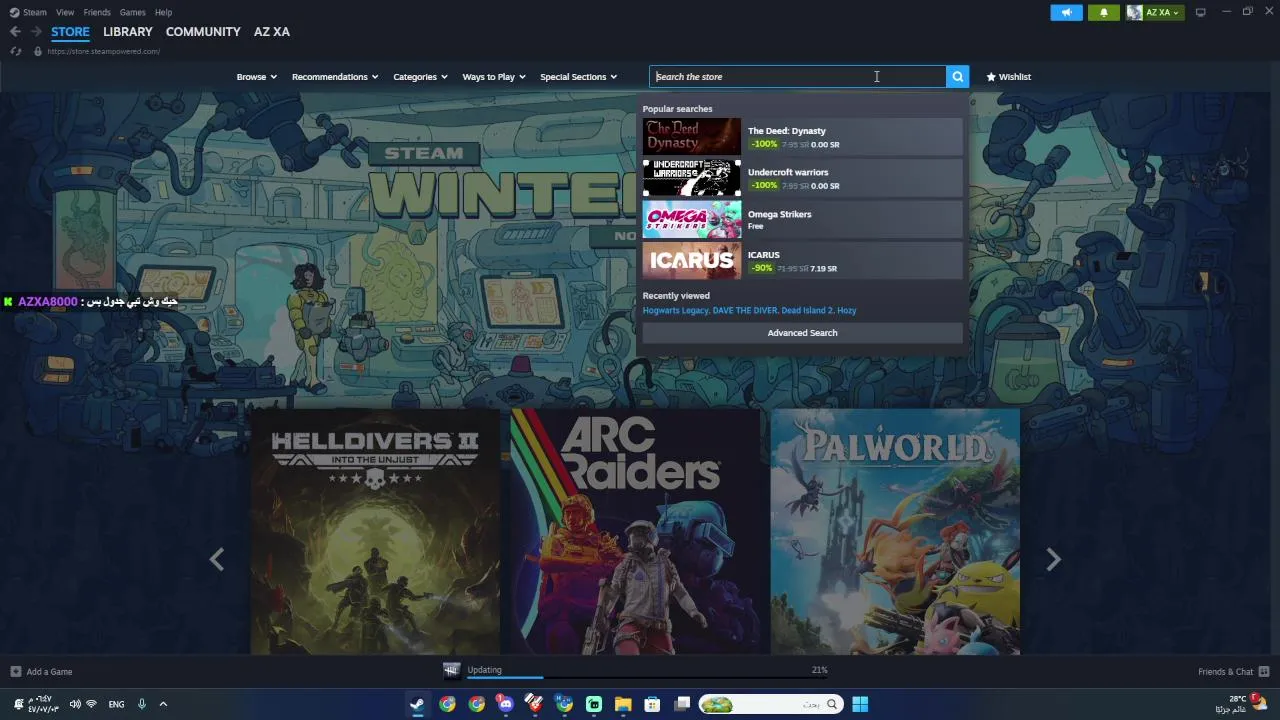Open Friends & Chat icon
This screenshot has height=720, width=1280.
click(1264, 672)
